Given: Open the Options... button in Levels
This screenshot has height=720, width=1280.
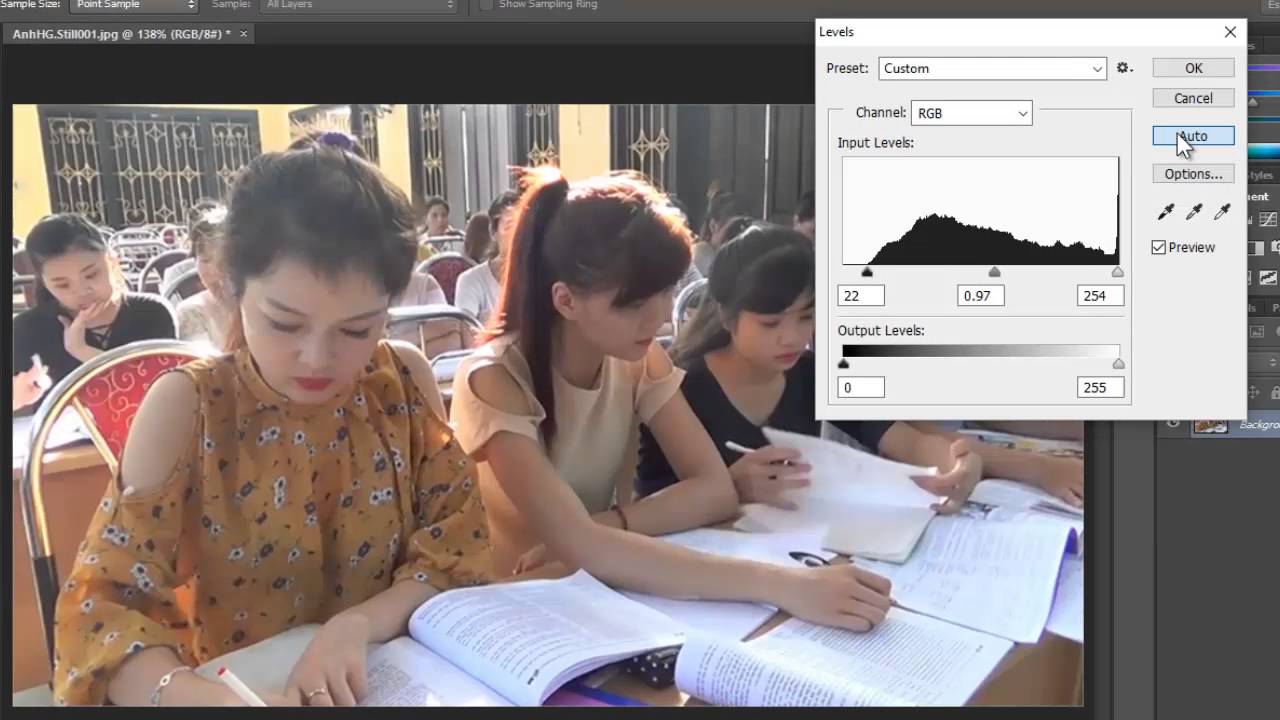Looking at the screenshot, I should pyautogui.click(x=1193, y=174).
